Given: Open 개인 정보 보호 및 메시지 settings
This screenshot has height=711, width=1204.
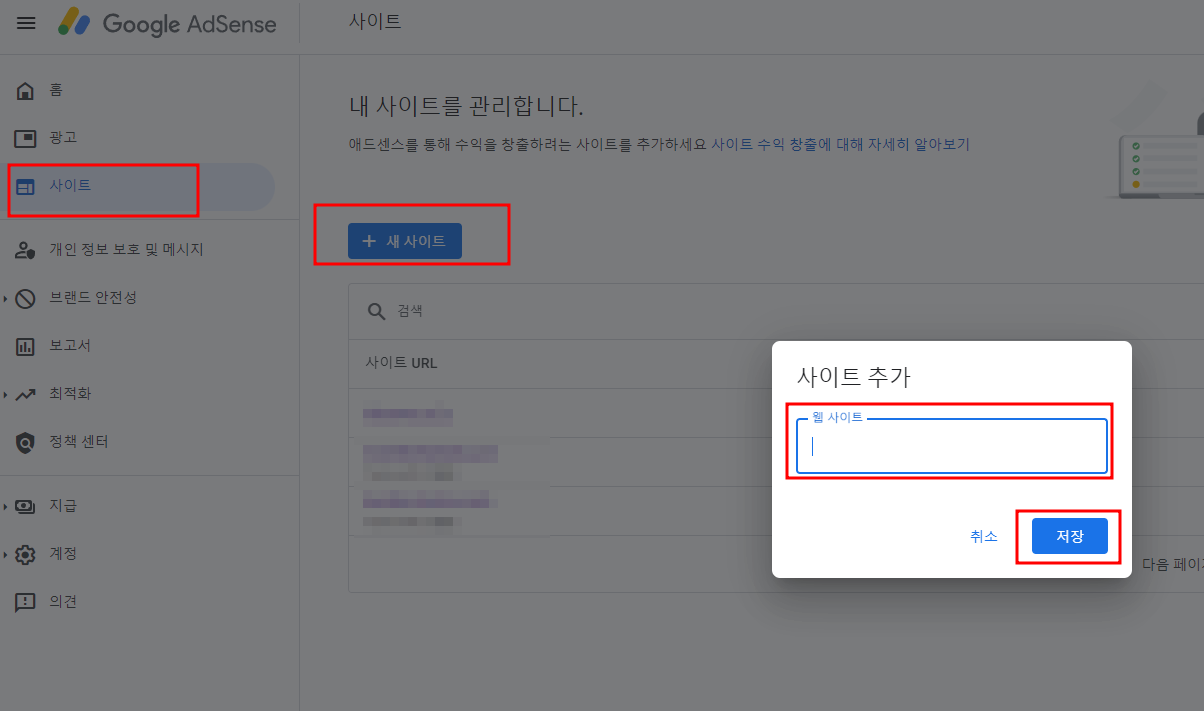Looking at the screenshot, I should tap(25, 249).
